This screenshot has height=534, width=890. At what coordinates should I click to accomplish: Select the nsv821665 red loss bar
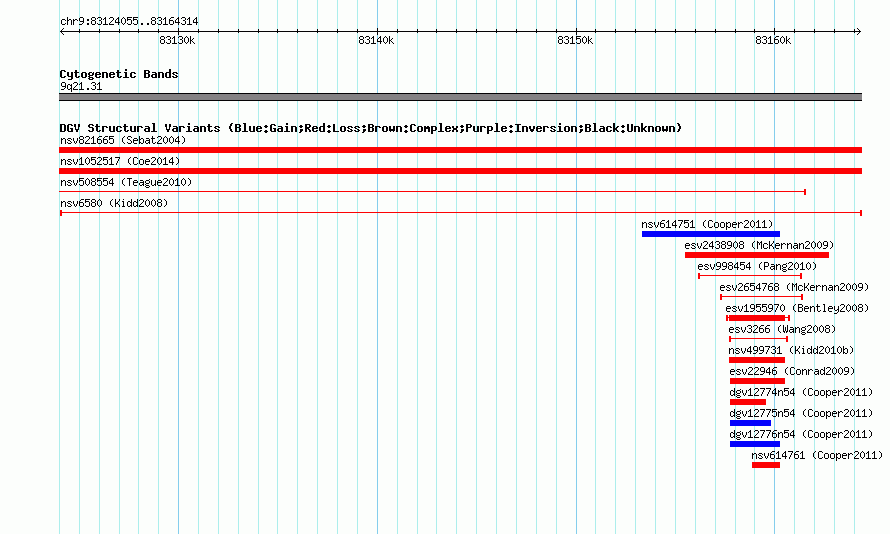pyautogui.click(x=460, y=150)
